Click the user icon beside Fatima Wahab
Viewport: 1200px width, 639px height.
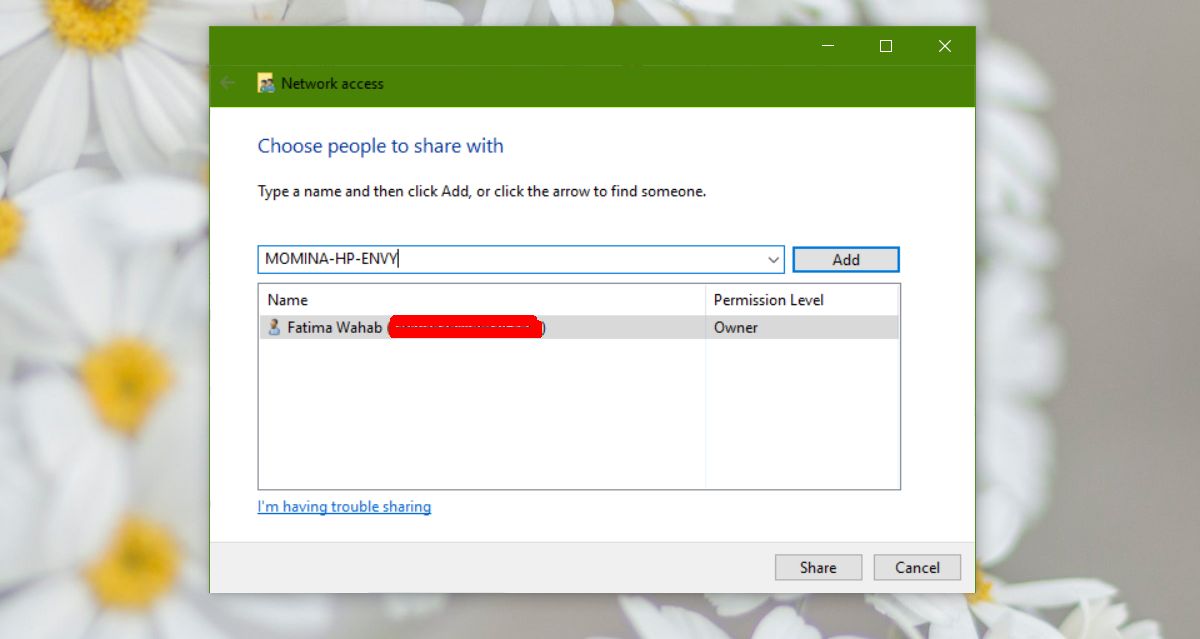coord(274,327)
